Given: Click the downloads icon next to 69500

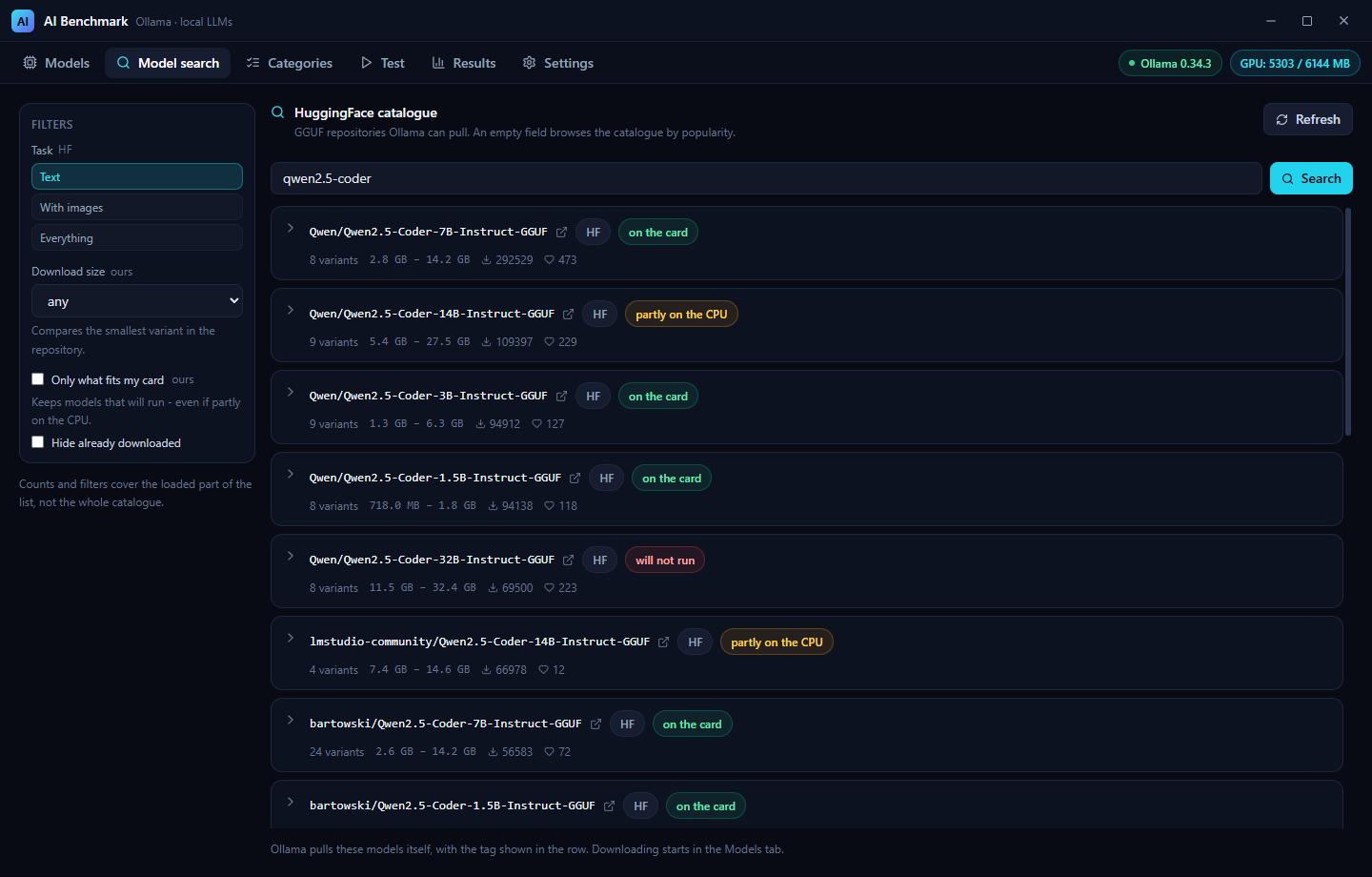Looking at the screenshot, I should point(493,587).
